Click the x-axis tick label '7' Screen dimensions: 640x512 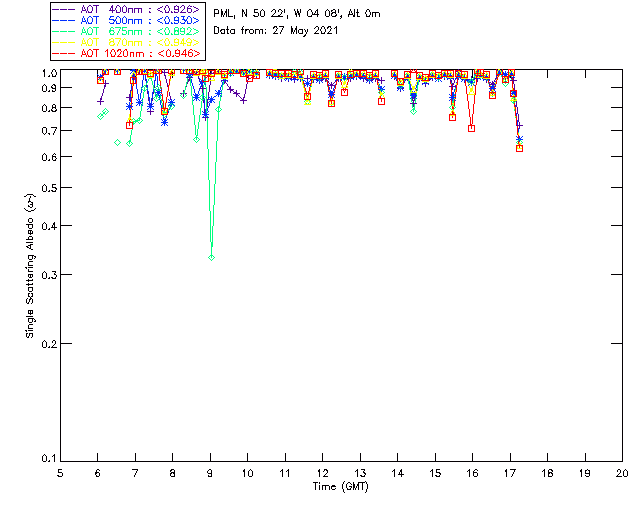click(135, 473)
